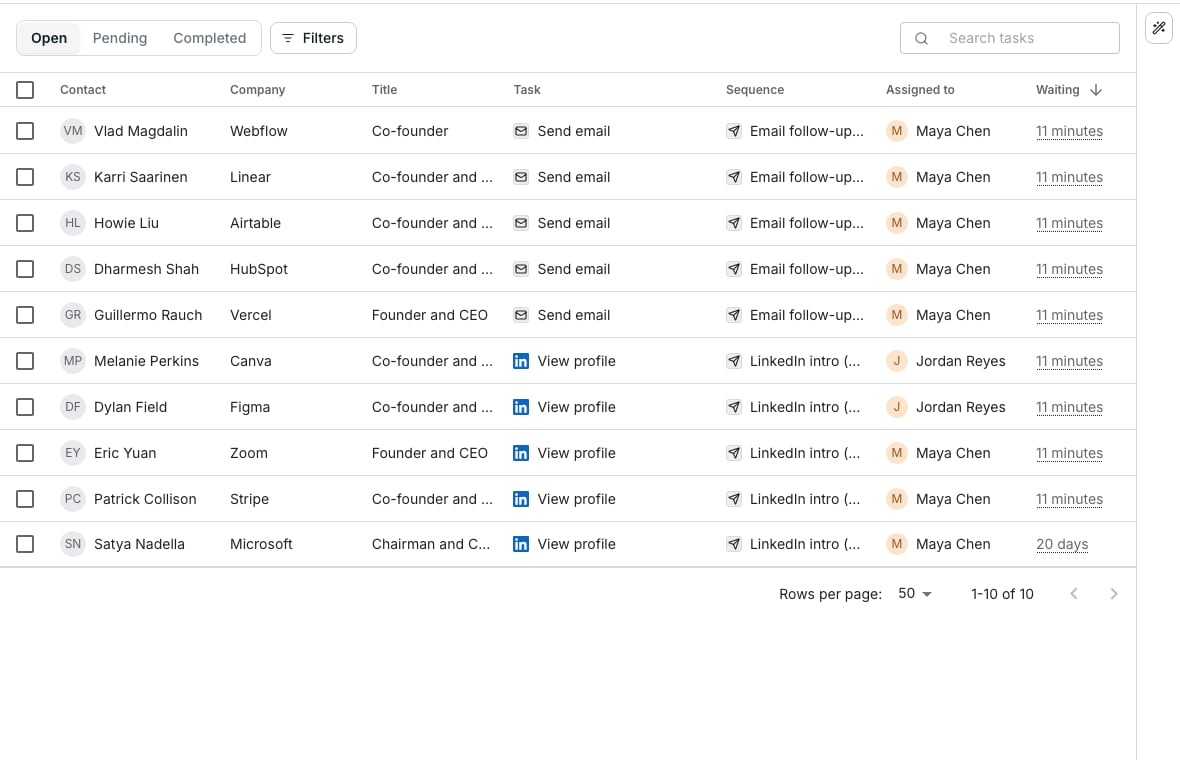The image size is (1180, 760).
Task: Click the 20 days waiting time
Action: tap(1062, 544)
